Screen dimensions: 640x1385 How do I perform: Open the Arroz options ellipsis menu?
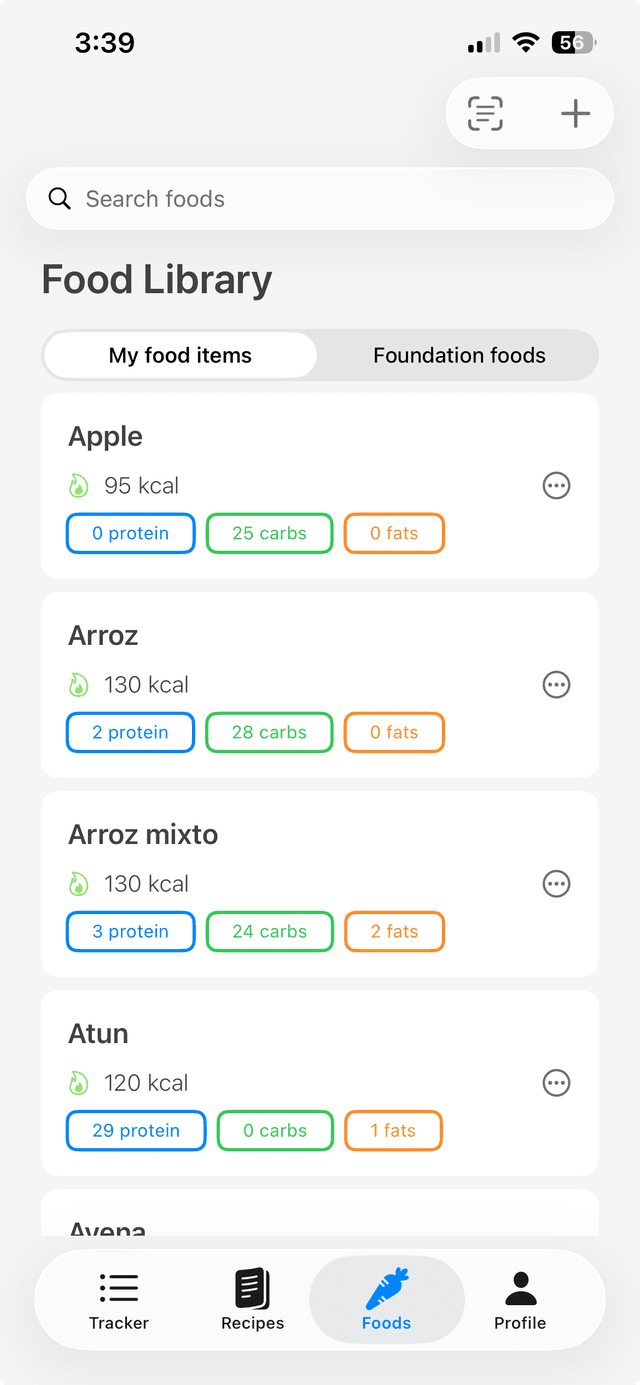click(x=556, y=685)
